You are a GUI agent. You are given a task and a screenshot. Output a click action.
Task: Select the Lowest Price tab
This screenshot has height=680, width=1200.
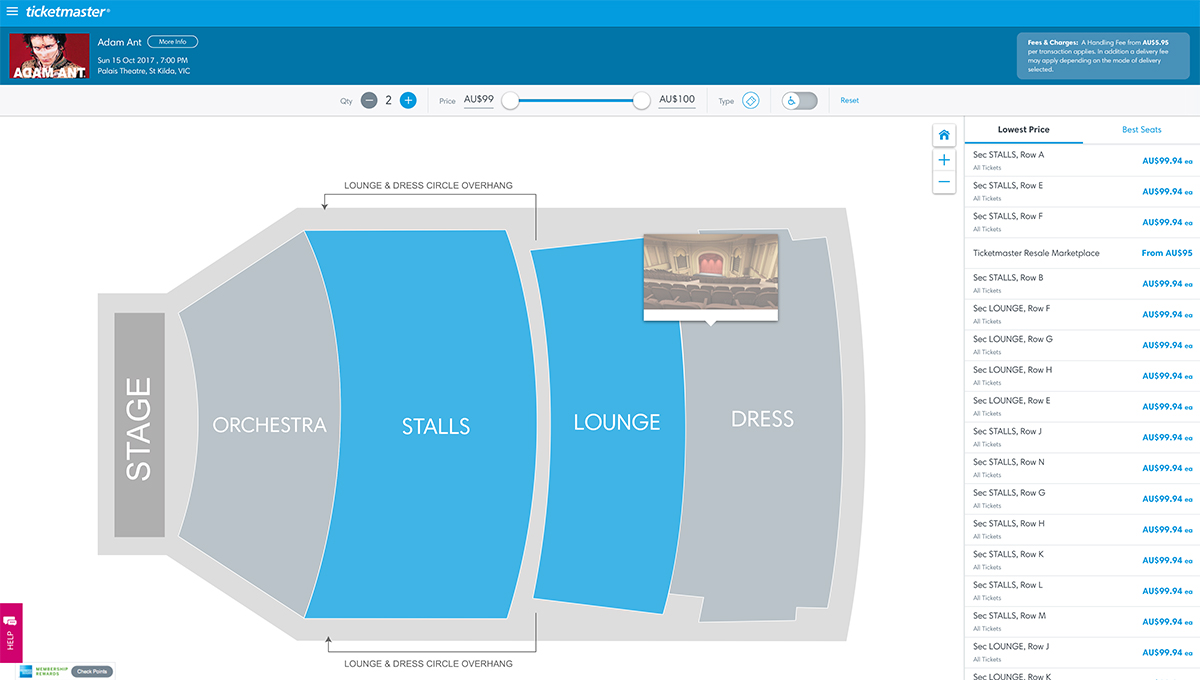click(1023, 130)
